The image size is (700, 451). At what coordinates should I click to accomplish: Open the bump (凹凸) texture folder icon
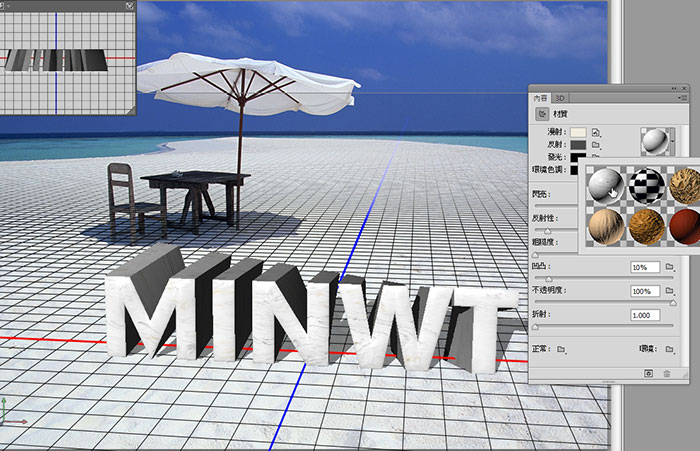(x=669, y=267)
